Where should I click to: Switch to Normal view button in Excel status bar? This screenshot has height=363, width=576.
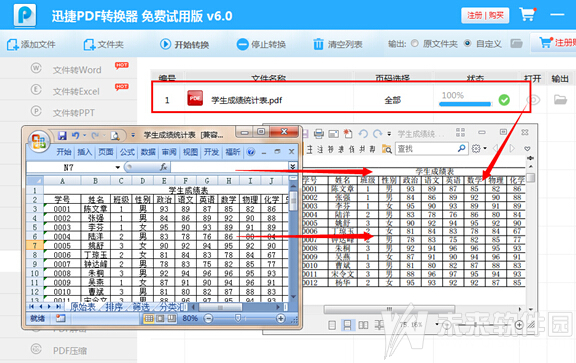[x=148, y=319]
